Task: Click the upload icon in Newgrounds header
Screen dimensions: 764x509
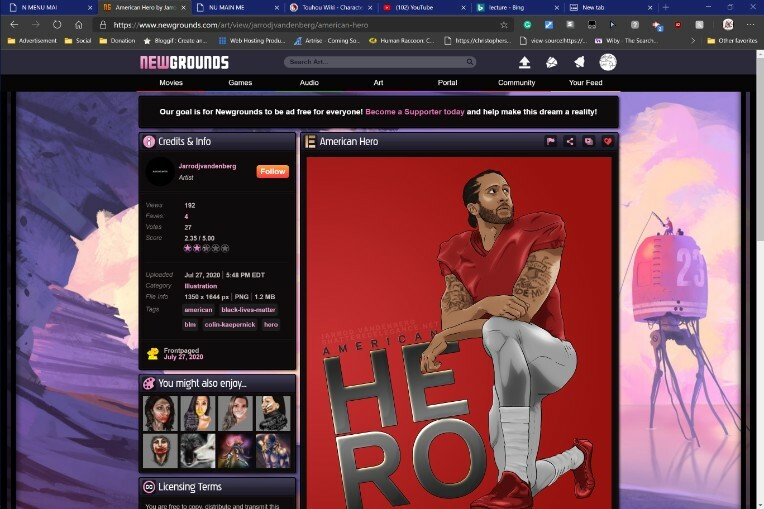Action: click(x=524, y=62)
